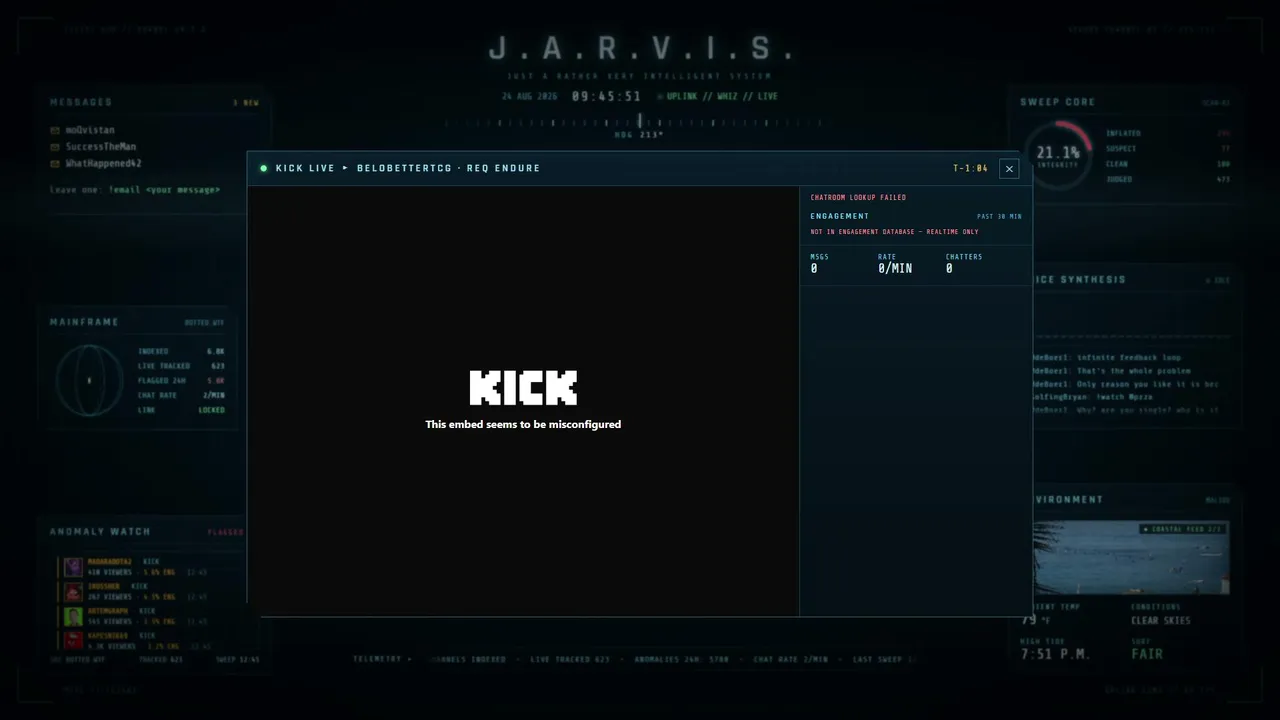
Task: Click the 0/MIN rate value
Action: click(895, 269)
